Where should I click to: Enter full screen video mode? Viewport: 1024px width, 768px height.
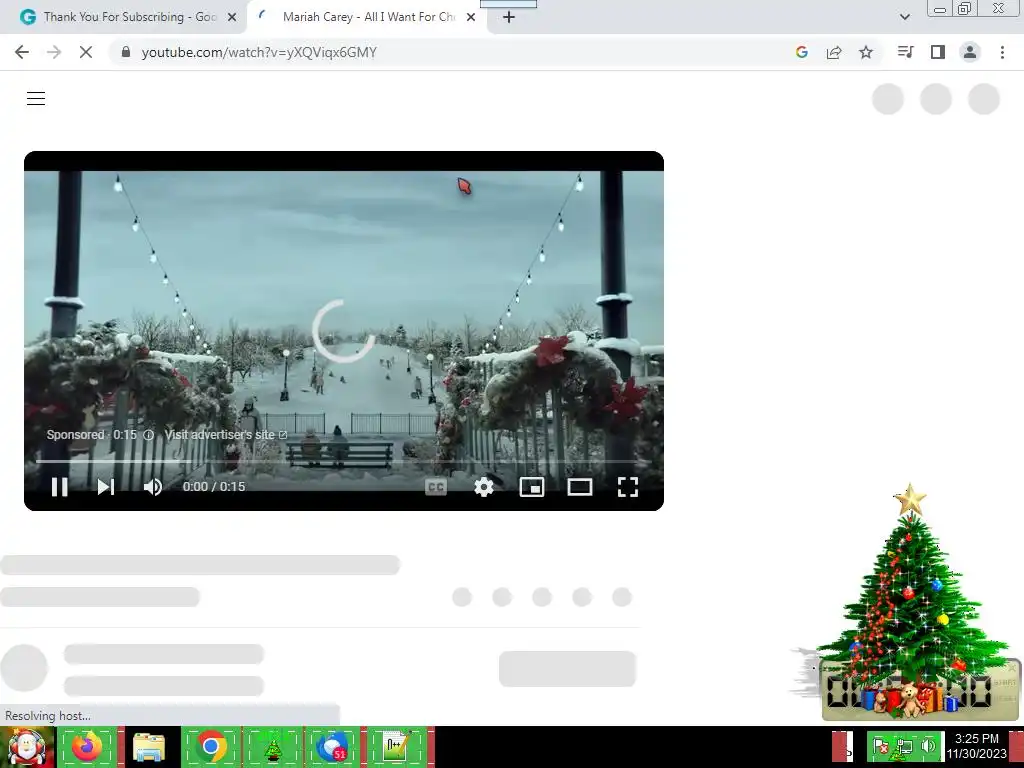[x=628, y=487]
